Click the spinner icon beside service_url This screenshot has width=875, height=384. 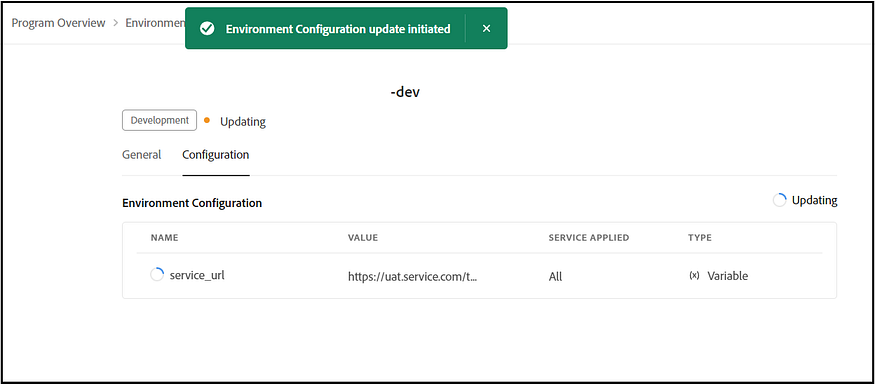coord(157,275)
